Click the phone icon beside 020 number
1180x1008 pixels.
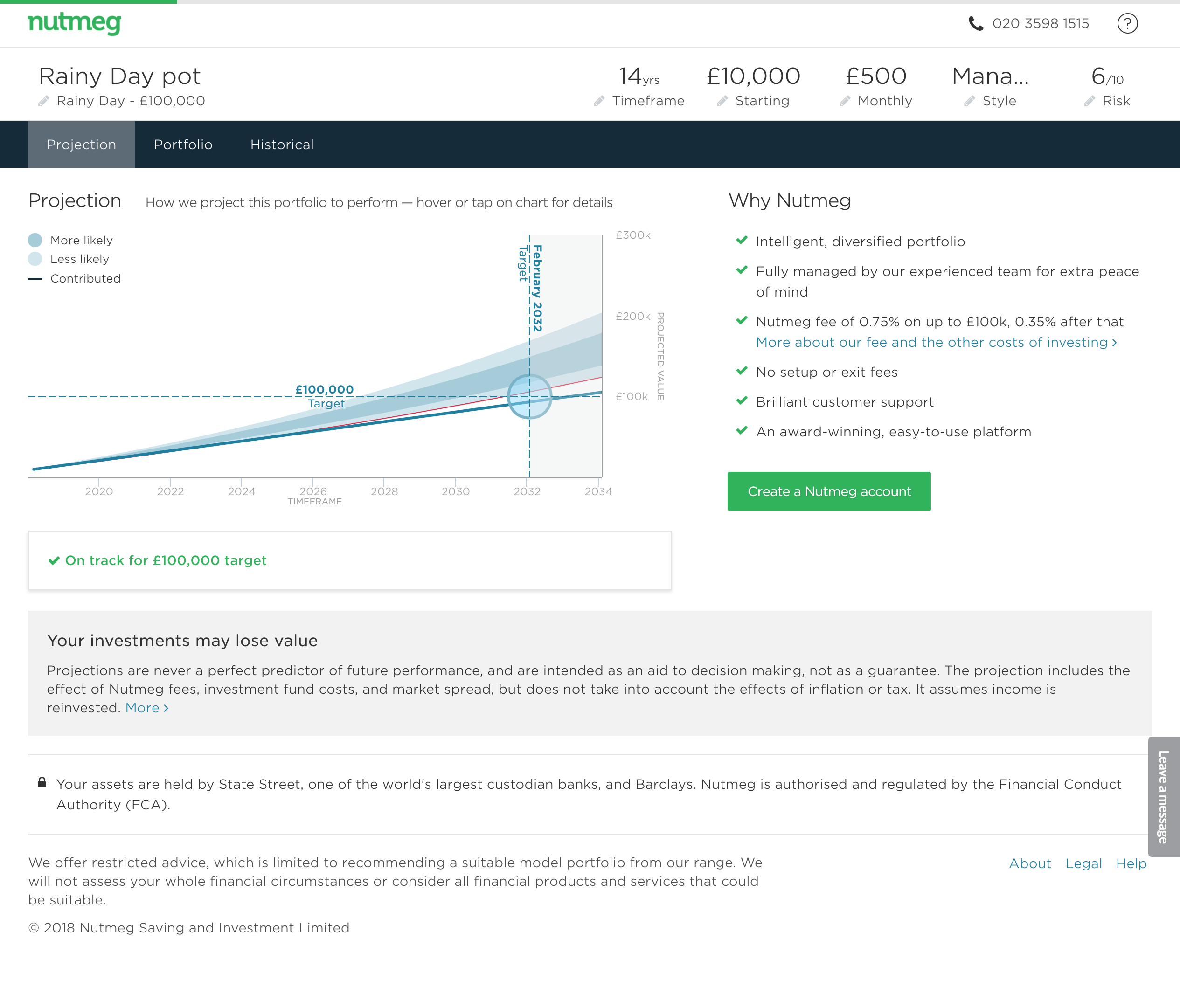coord(976,23)
